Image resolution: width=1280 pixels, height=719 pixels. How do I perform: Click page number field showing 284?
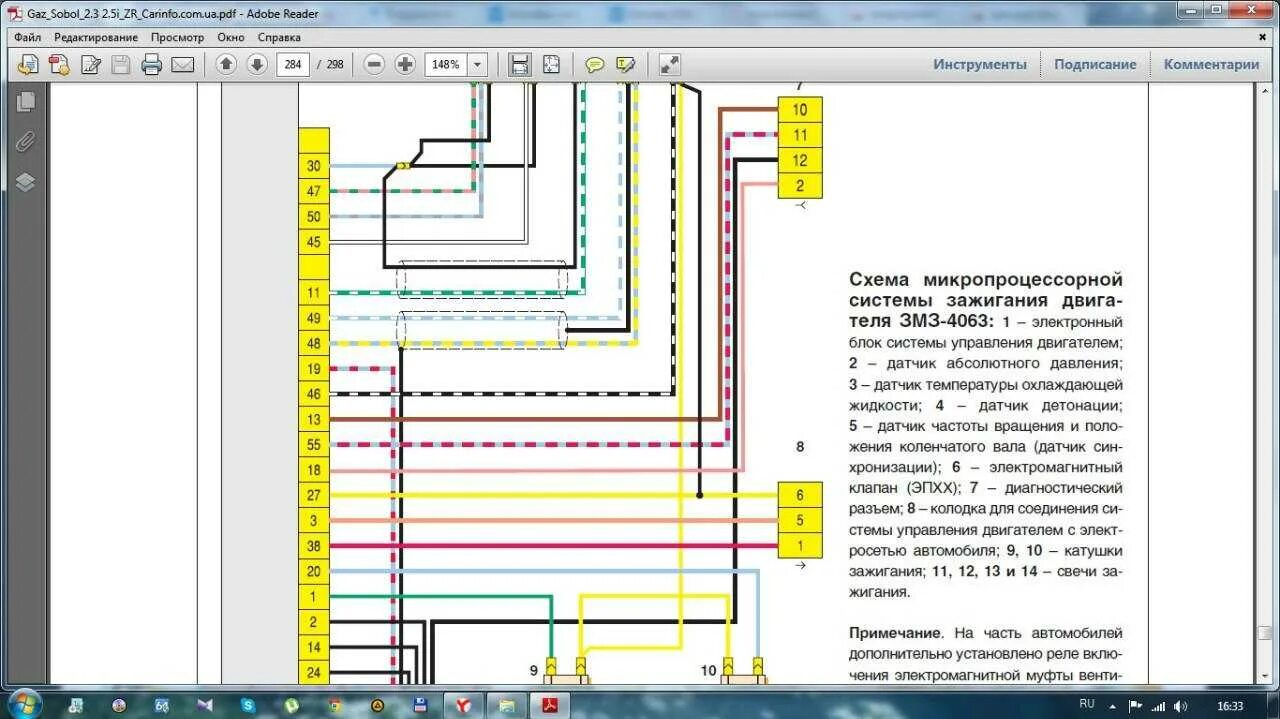point(293,64)
